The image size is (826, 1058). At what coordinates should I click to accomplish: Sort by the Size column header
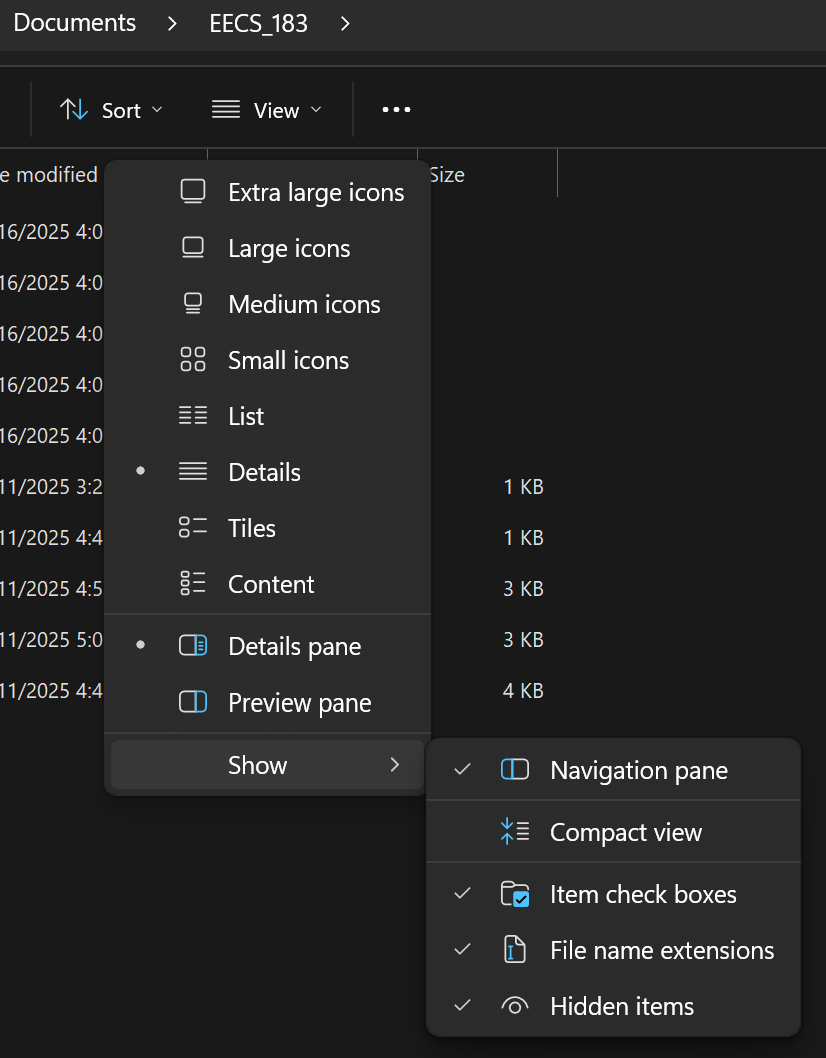pyautogui.click(x=447, y=175)
